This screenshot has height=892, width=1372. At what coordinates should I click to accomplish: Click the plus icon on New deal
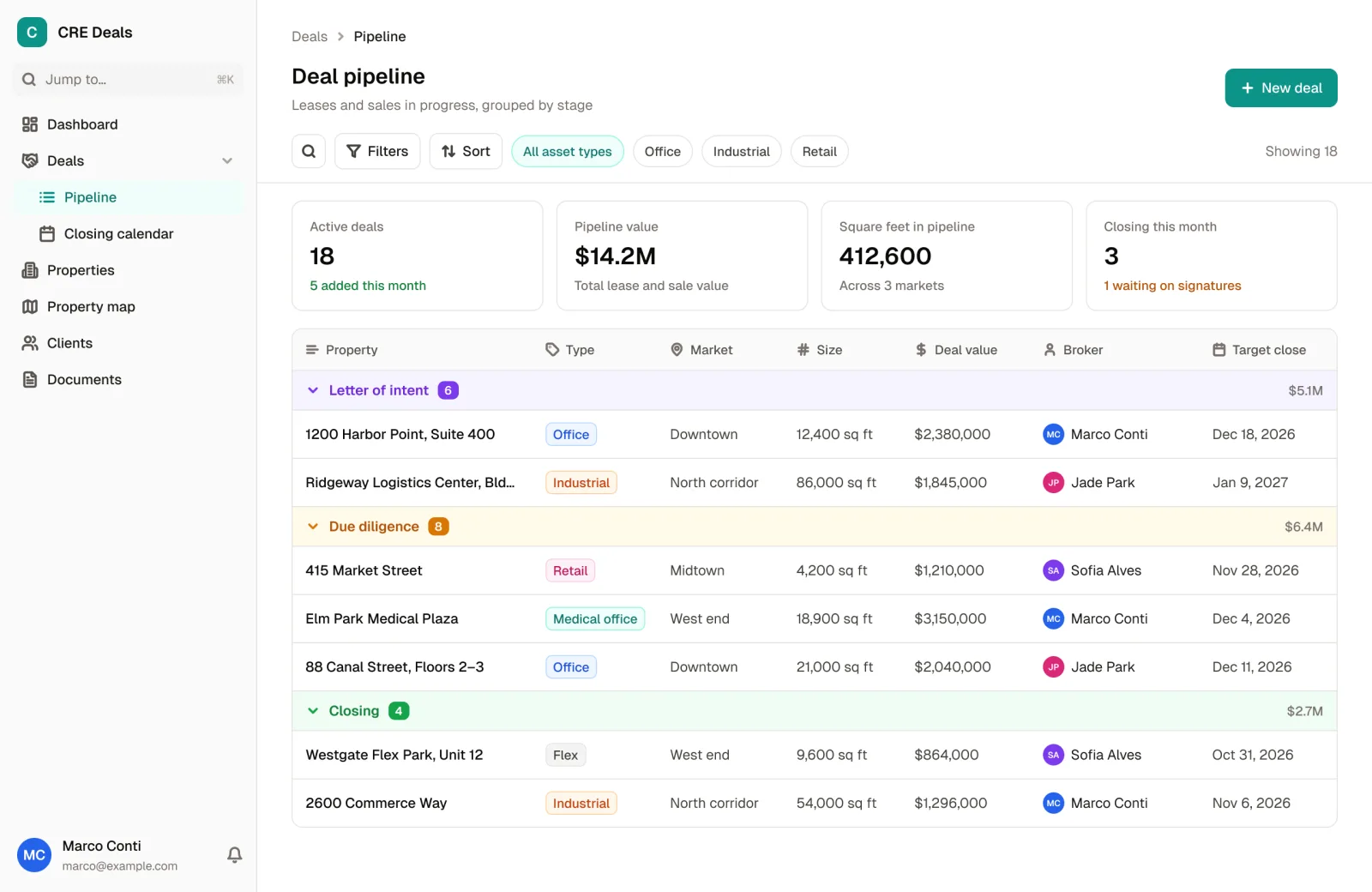(1248, 88)
